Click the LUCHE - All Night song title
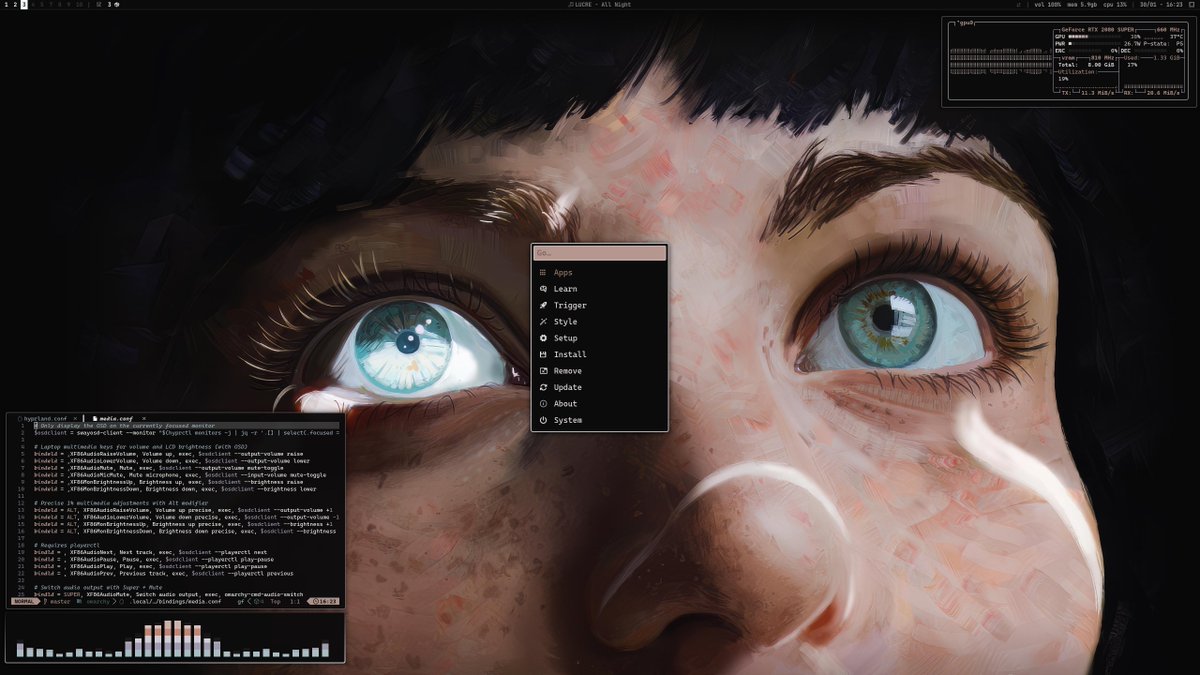The image size is (1200, 675). [x=602, y=5]
